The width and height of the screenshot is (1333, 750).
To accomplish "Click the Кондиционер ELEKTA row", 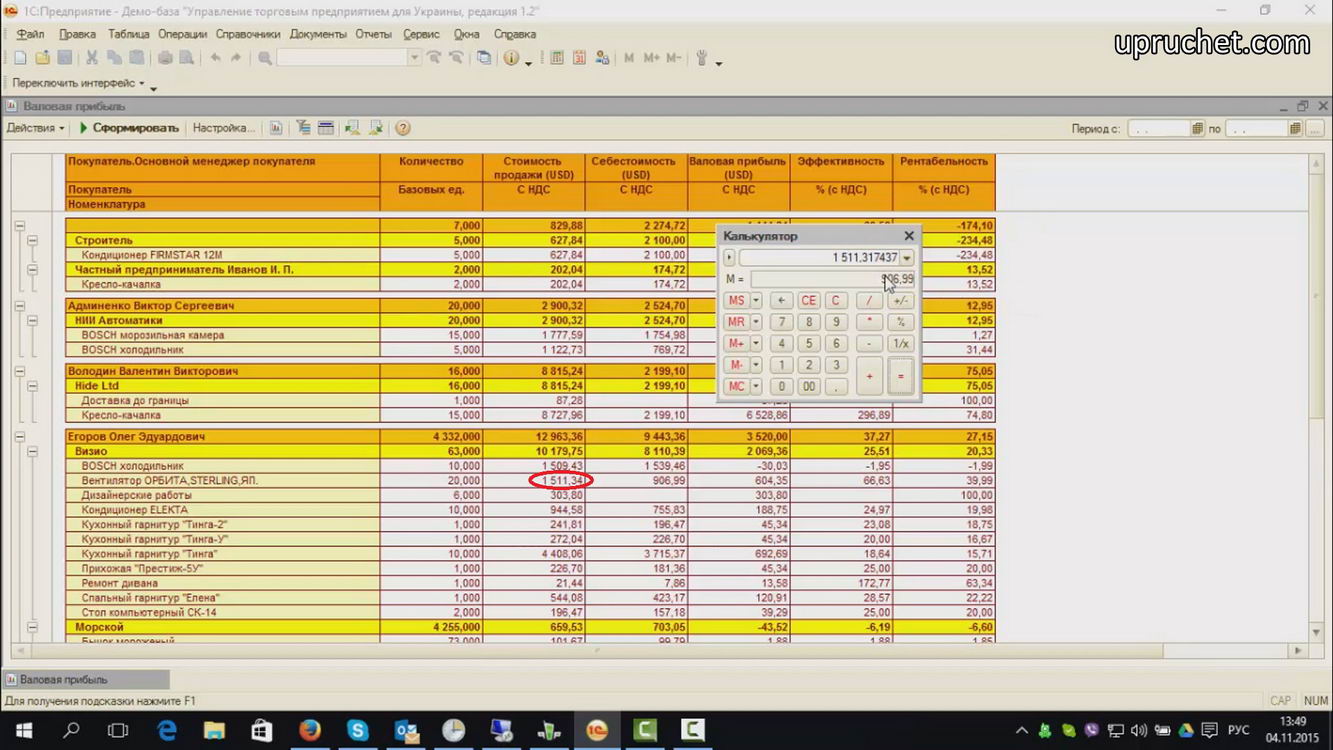I will 530,510.
